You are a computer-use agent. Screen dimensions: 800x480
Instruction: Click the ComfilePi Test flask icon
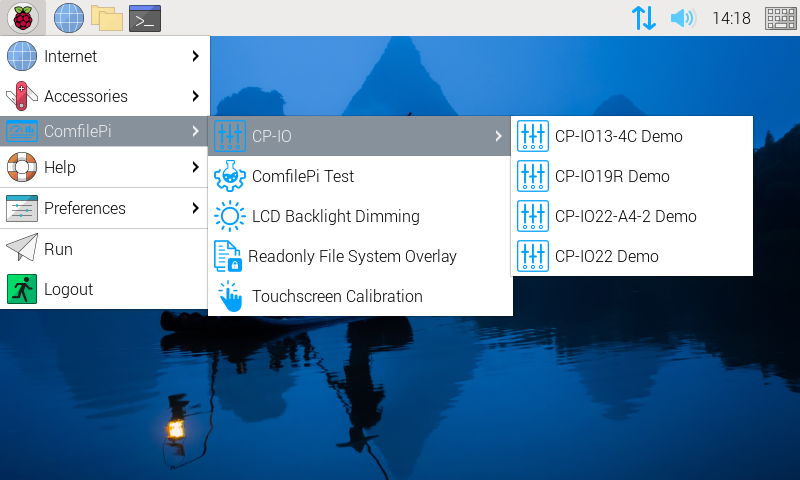click(x=230, y=176)
